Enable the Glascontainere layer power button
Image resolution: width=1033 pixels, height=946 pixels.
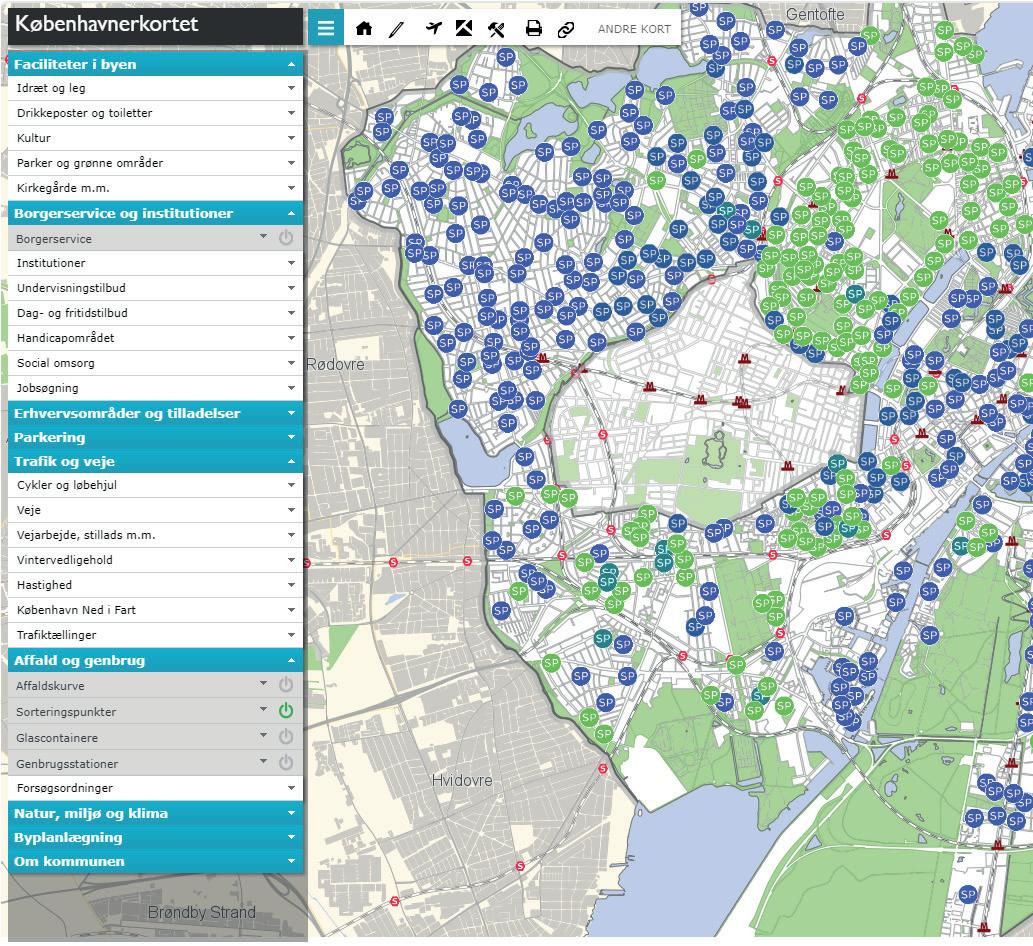point(285,737)
